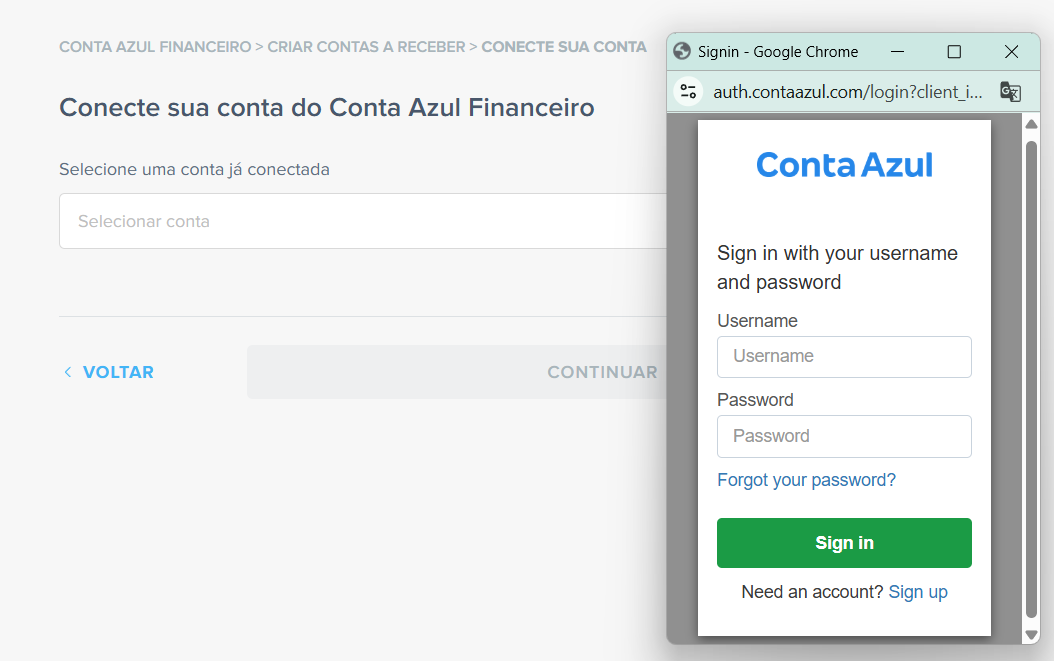This screenshot has height=661, width=1054.
Task: Click the Sign up link
Action: tap(918, 592)
